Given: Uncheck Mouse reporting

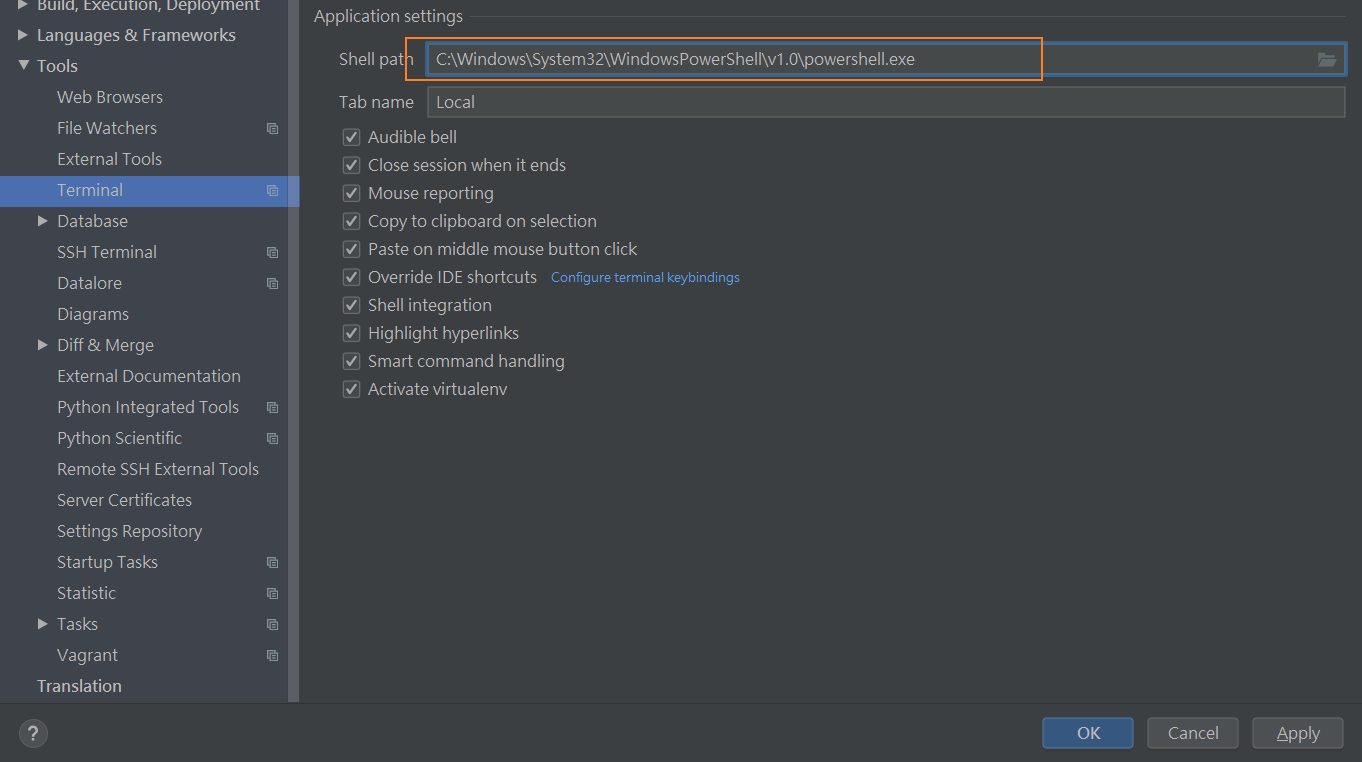Looking at the screenshot, I should pos(351,192).
